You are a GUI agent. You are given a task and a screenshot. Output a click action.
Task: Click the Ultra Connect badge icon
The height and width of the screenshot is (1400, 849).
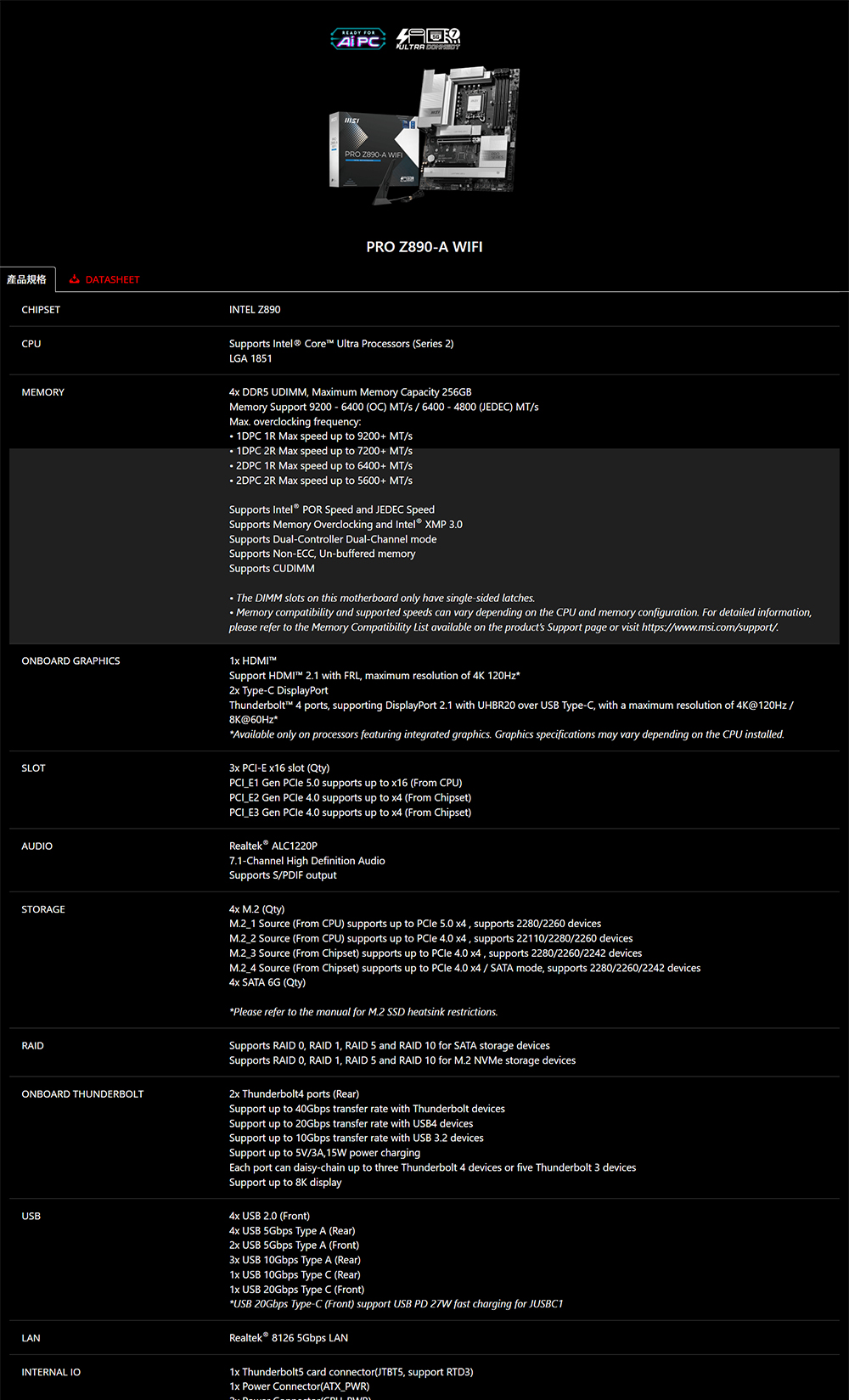point(429,38)
